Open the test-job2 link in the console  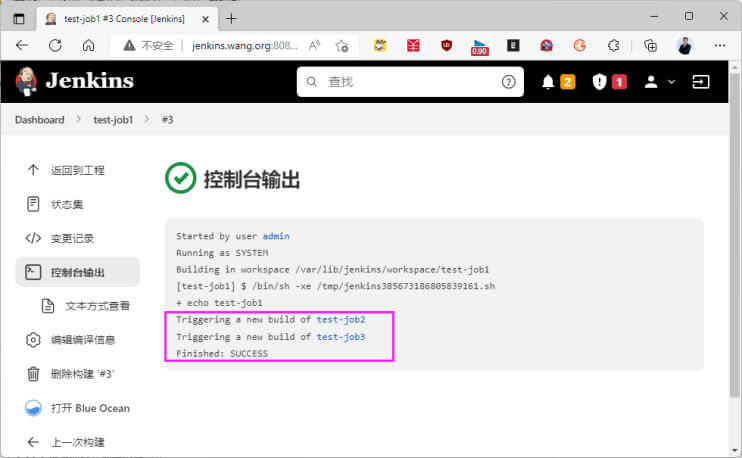(341, 320)
